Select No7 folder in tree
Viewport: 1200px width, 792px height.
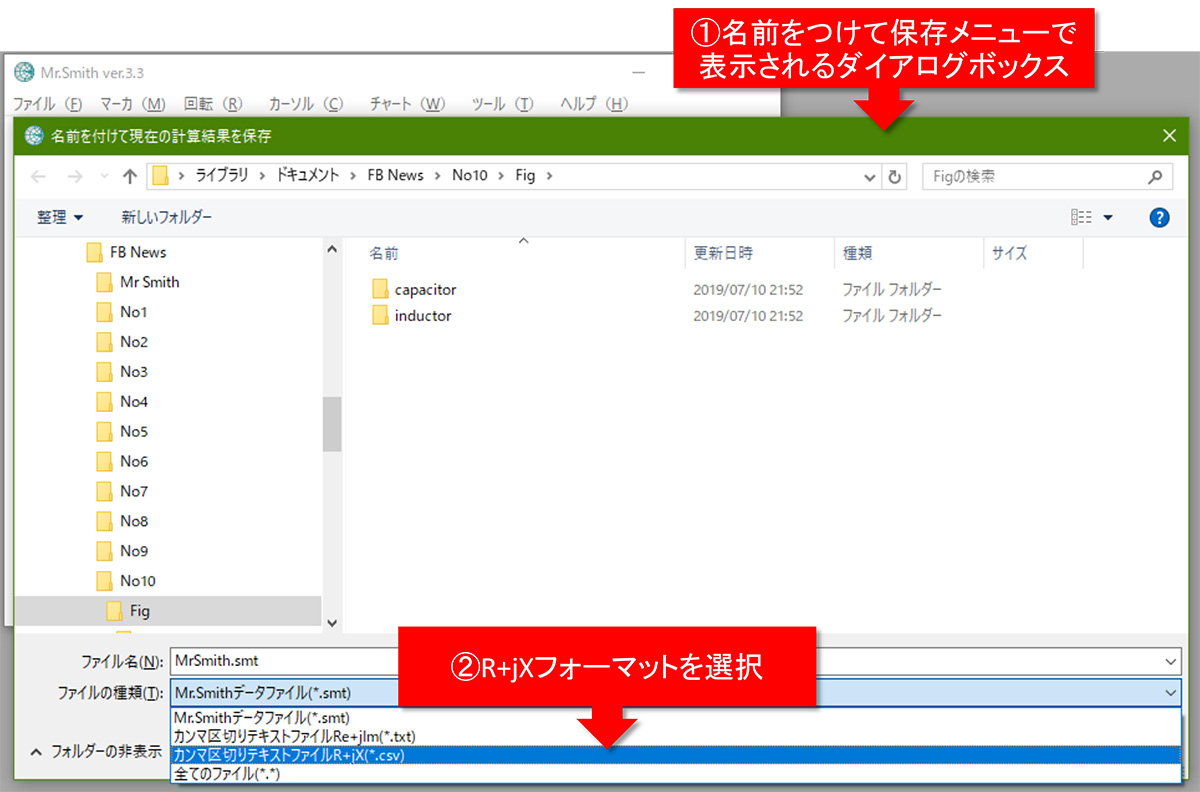tap(133, 491)
